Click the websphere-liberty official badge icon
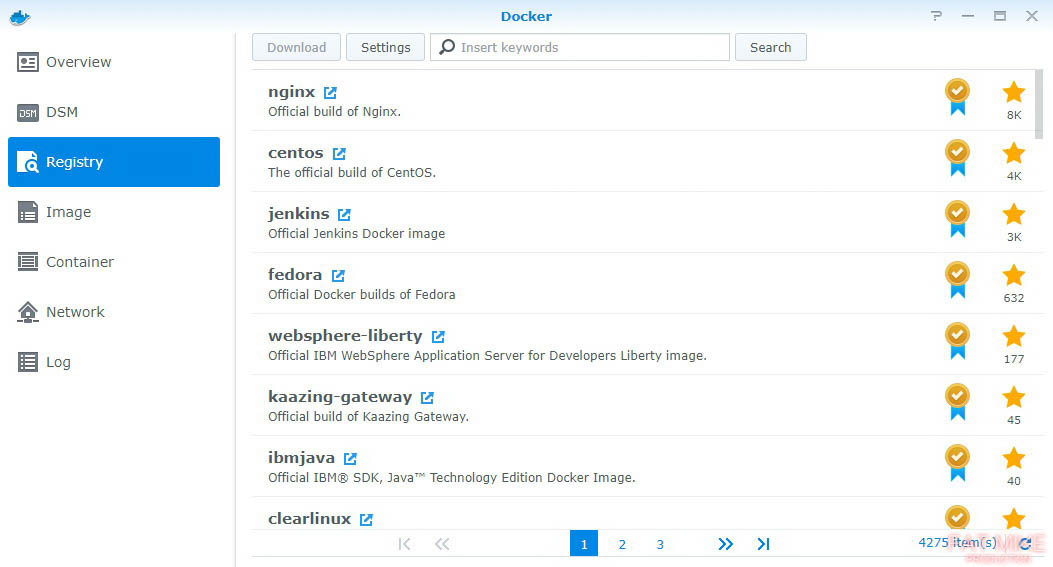 (x=958, y=341)
